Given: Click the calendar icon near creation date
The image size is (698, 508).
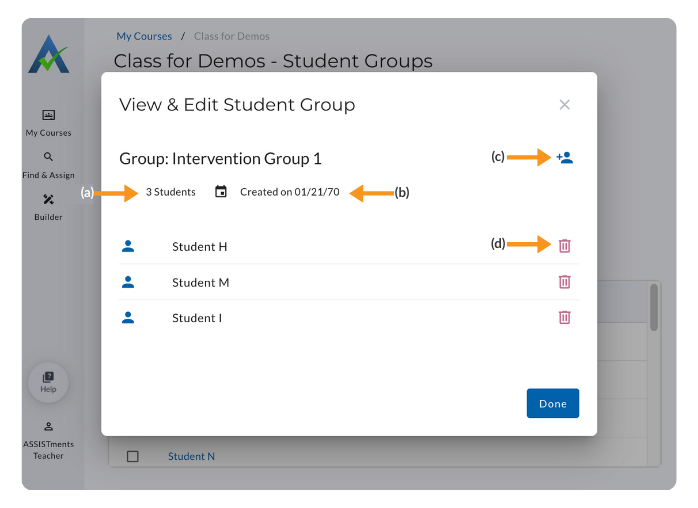Looking at the screenshot, I should [x=221, y=192].
